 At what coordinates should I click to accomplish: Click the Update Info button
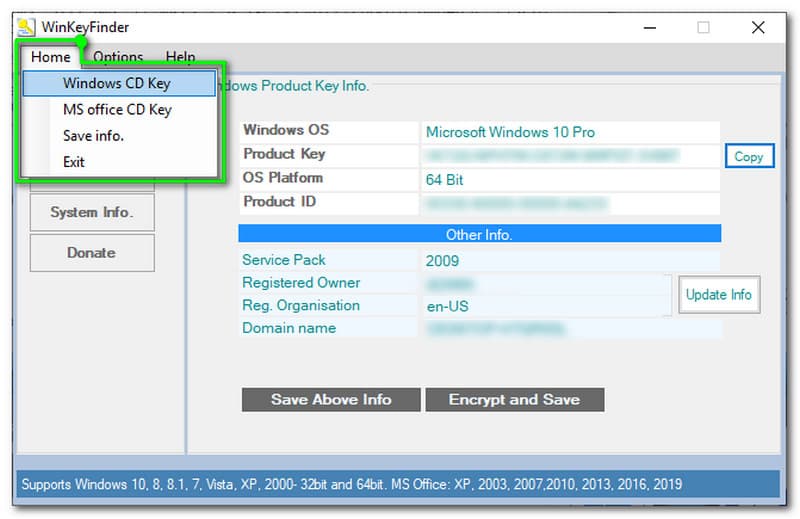(x=719, y=295)
